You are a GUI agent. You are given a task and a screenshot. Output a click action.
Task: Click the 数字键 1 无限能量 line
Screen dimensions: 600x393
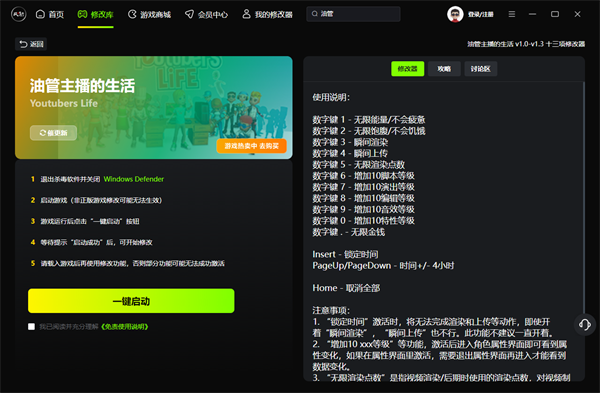tap(369, 120)
